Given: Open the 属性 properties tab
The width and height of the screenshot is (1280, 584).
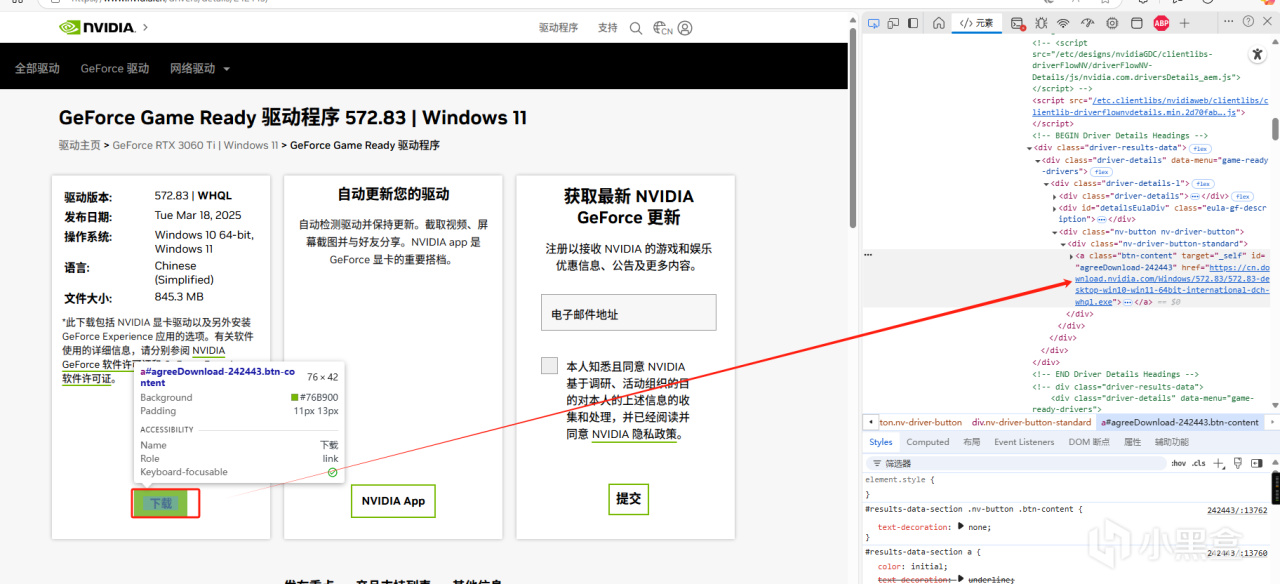Looking at the screenshot, I should tap(1132, 442).
